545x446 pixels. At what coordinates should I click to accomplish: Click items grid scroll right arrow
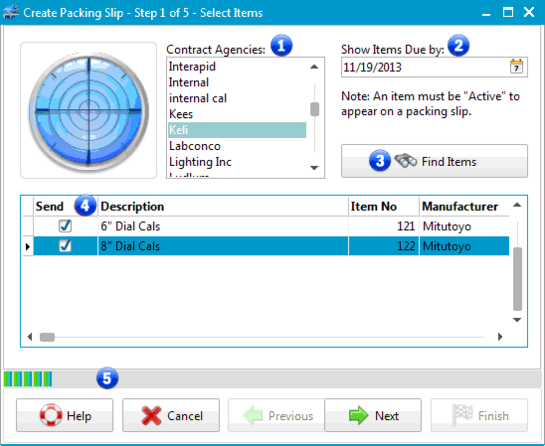(x=500, y=336)
